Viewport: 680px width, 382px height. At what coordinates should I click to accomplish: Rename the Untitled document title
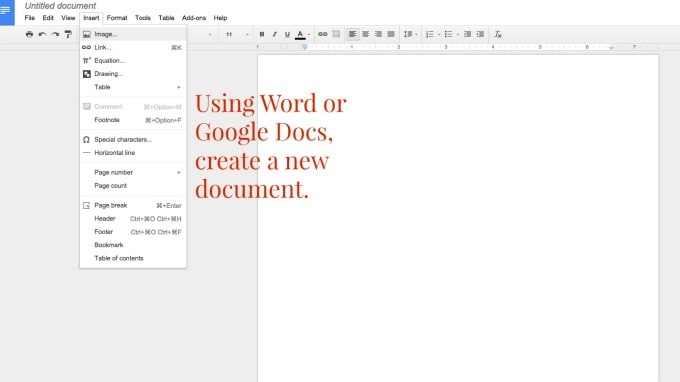(x=60, y=6)
